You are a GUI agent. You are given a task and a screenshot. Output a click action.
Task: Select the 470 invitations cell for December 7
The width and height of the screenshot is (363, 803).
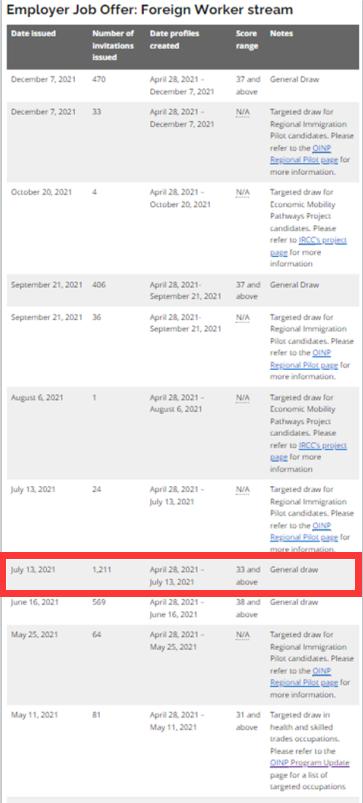(98, 80)
